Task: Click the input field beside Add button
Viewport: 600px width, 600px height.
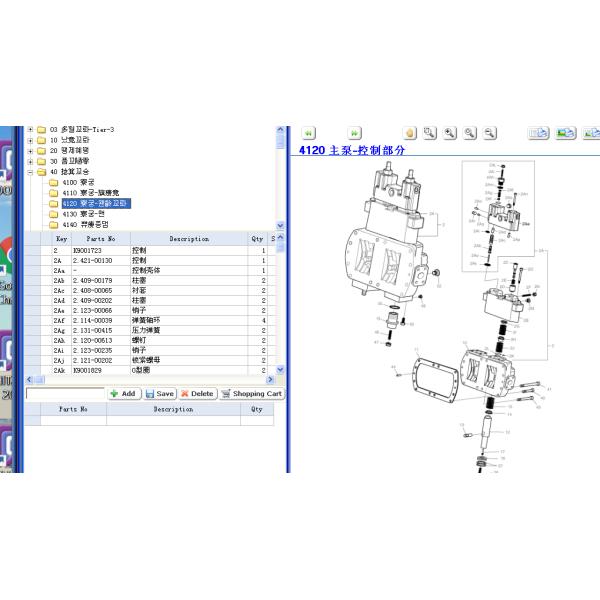Action: click(65, 394)
